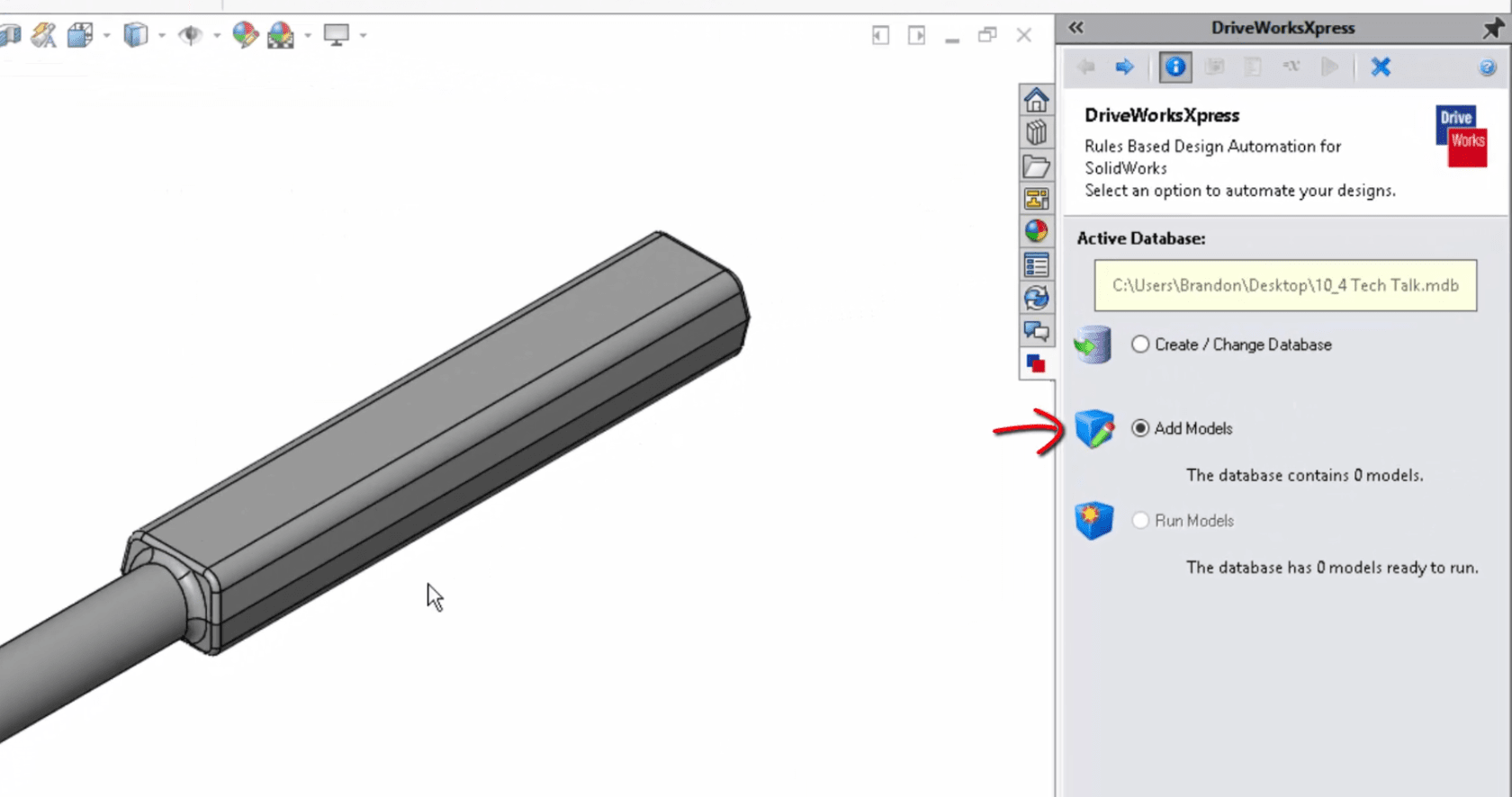Open the Design Library task pane tab
This screenshot has width=1512, height=797.
[x=1036, y=133]
